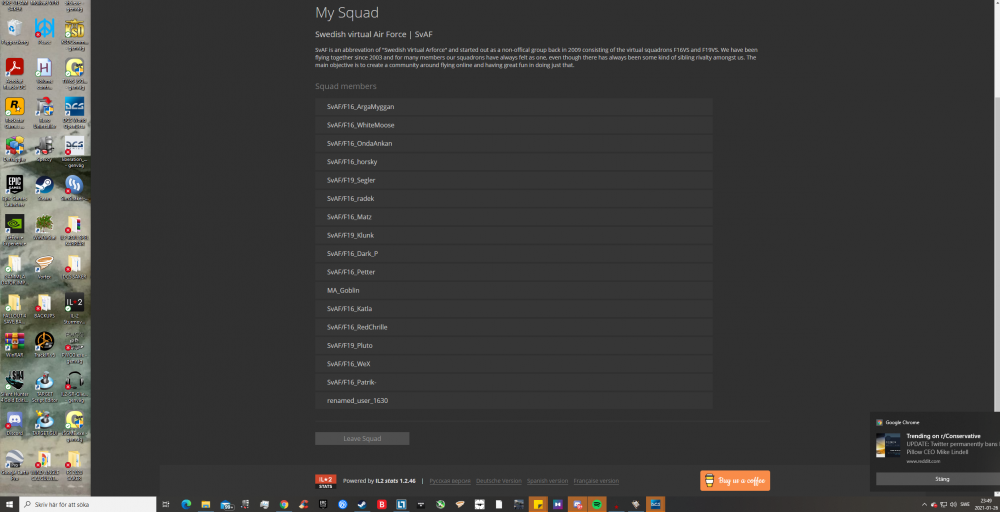Screen dimensions: 1000x512
Task: Expand the hidden system tray icons chevron
Action: click(925, 504)
